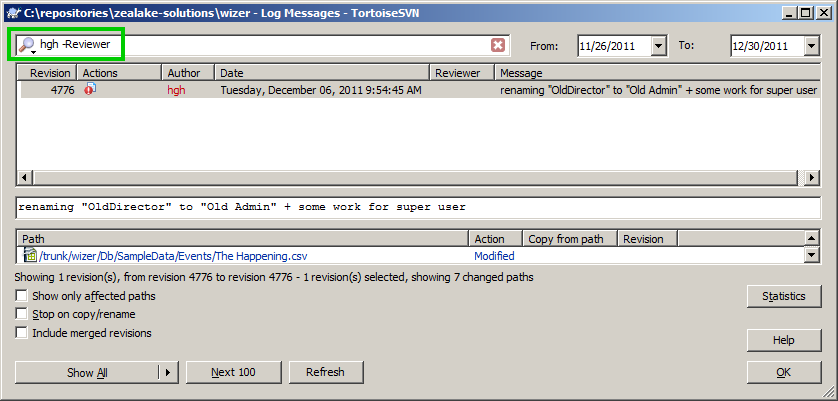
Task: Click the Show All button
Action: coord(87,373)
